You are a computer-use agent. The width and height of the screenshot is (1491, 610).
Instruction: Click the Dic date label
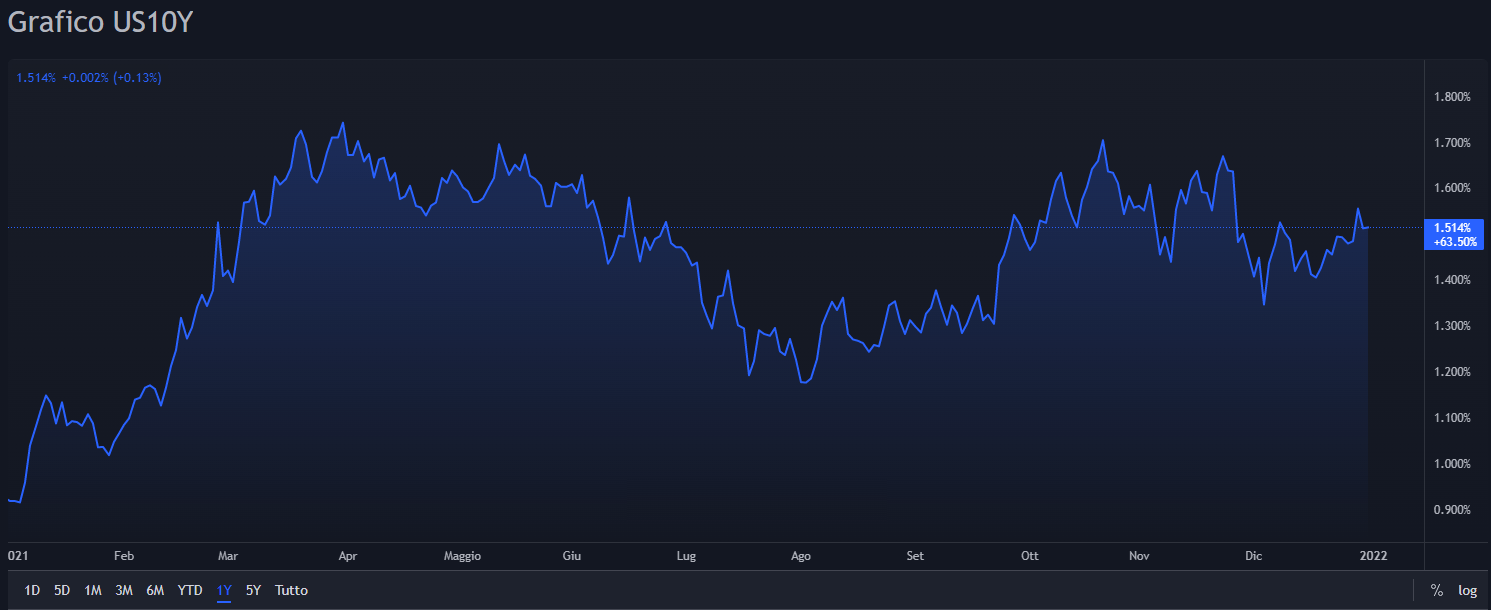pyautogui.click(x=1254, y=556)
